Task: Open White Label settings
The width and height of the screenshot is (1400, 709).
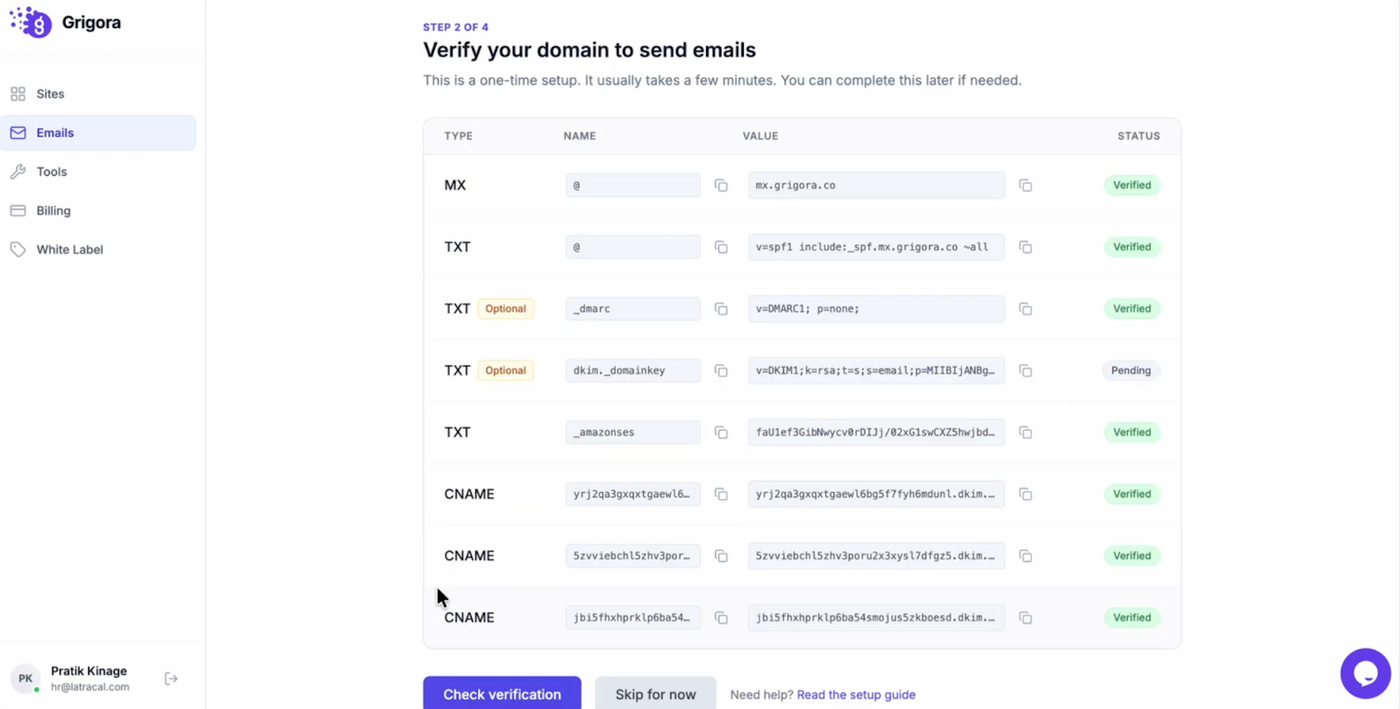Action: coord(69,250)
